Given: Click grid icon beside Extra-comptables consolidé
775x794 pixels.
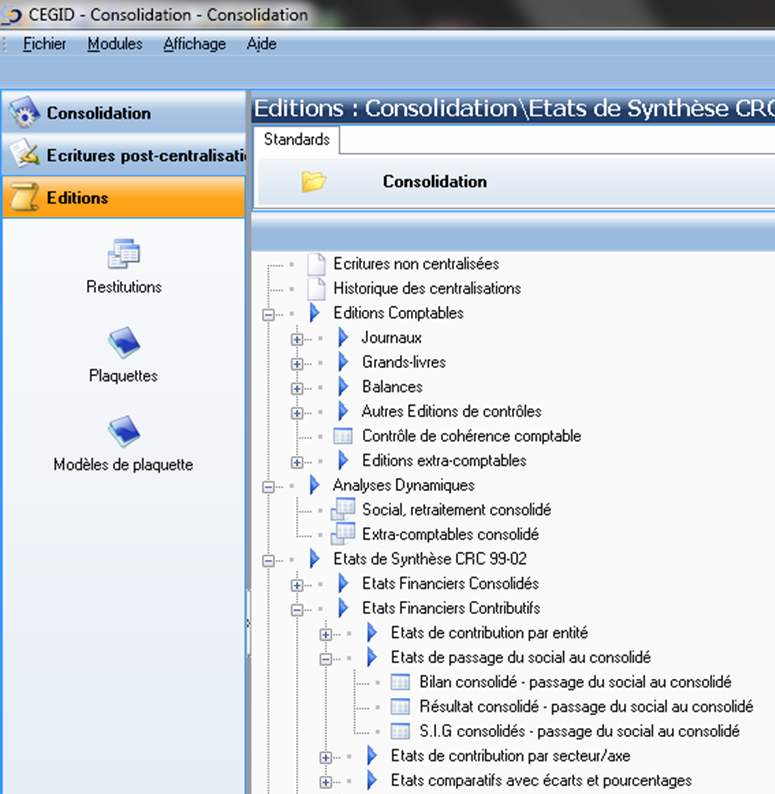Looking at the screenshot, I should click(343, 534).
